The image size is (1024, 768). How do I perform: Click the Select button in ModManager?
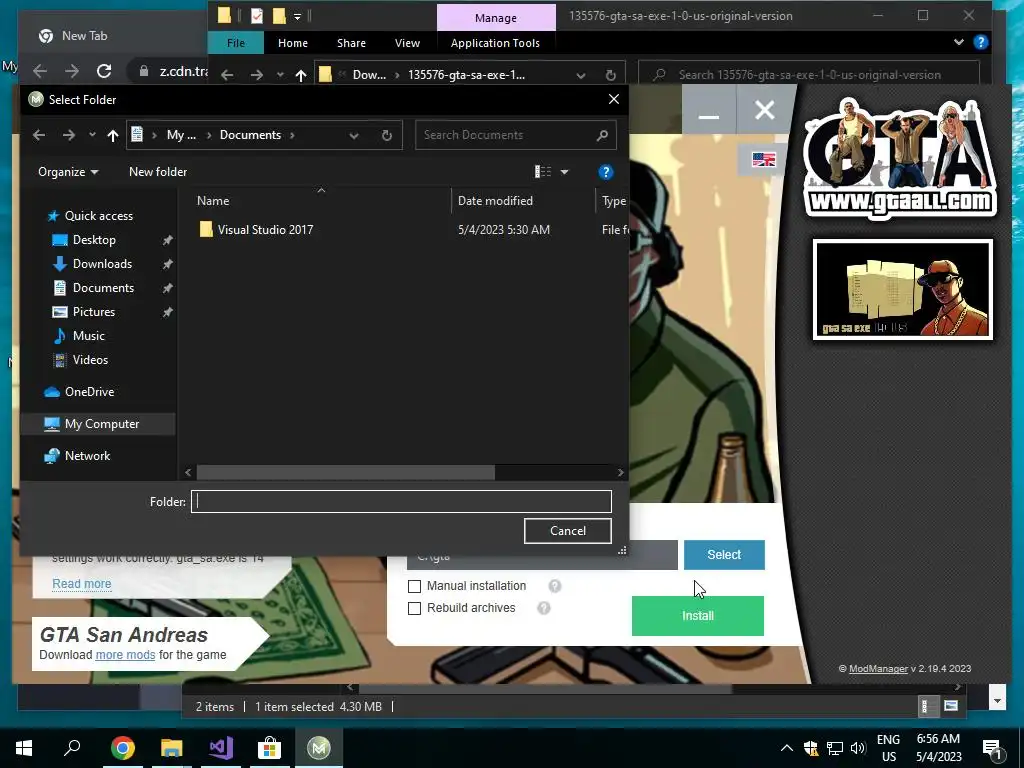coord(724,554)
